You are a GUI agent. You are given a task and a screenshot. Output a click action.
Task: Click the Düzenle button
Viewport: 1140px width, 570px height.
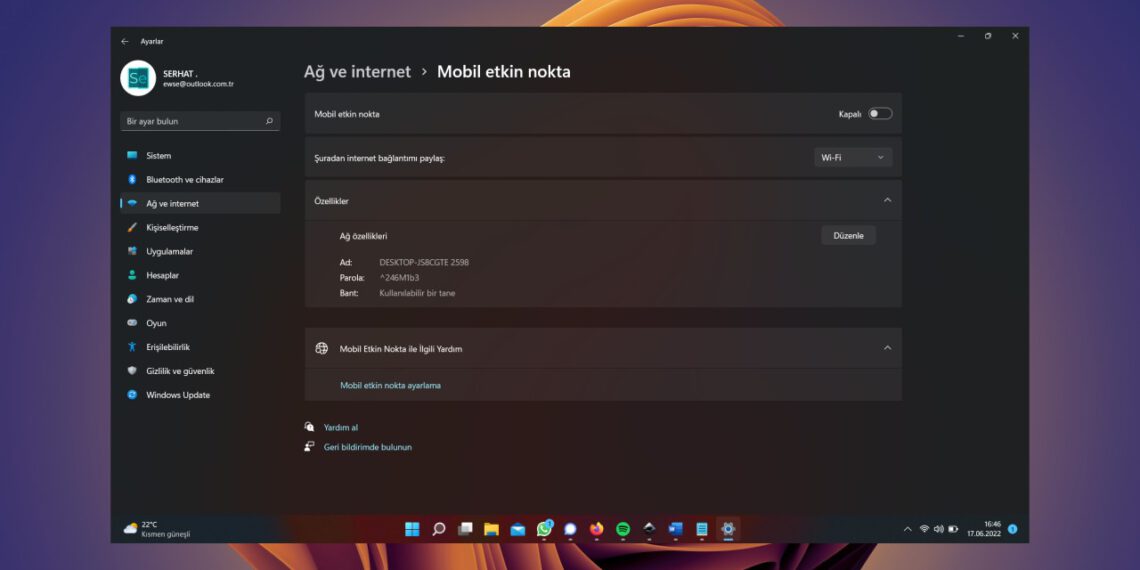tap(848, 236)
